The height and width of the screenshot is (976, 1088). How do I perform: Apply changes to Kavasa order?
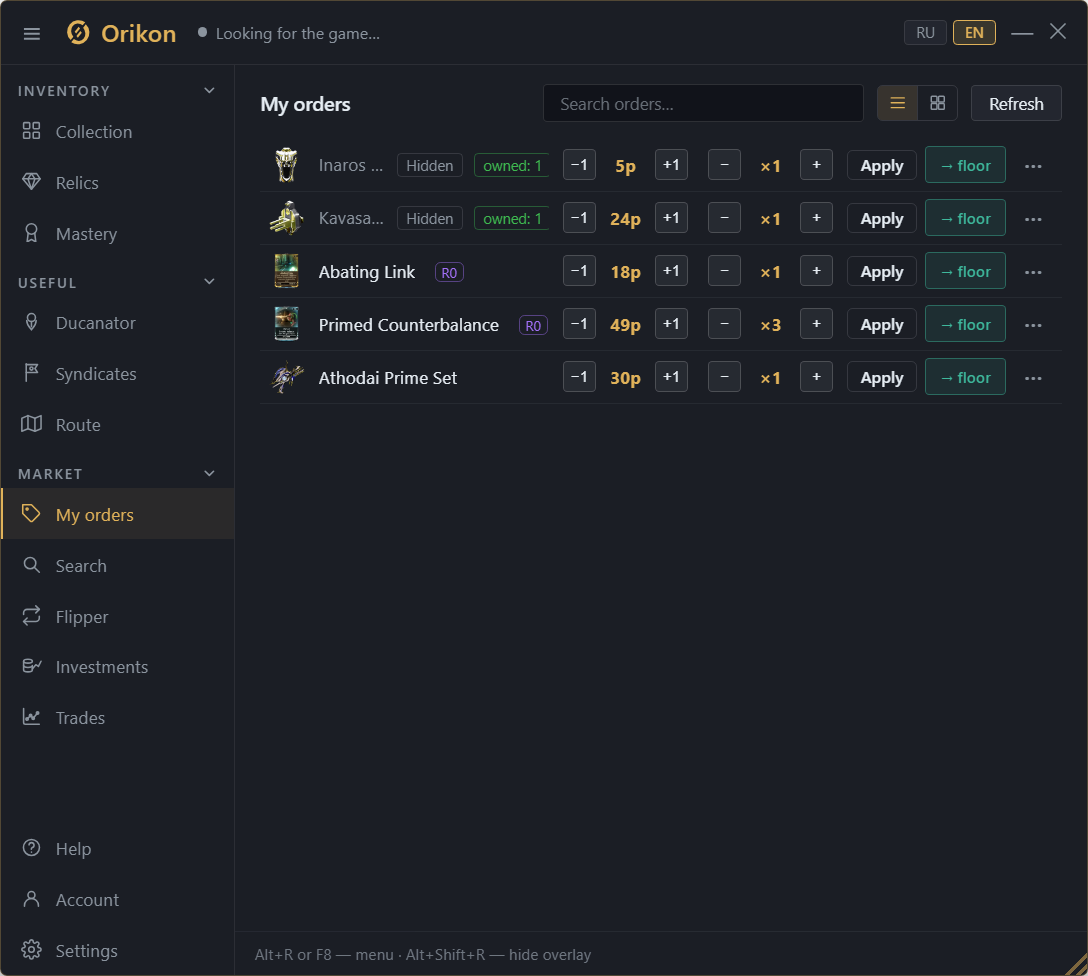(881, 218)
